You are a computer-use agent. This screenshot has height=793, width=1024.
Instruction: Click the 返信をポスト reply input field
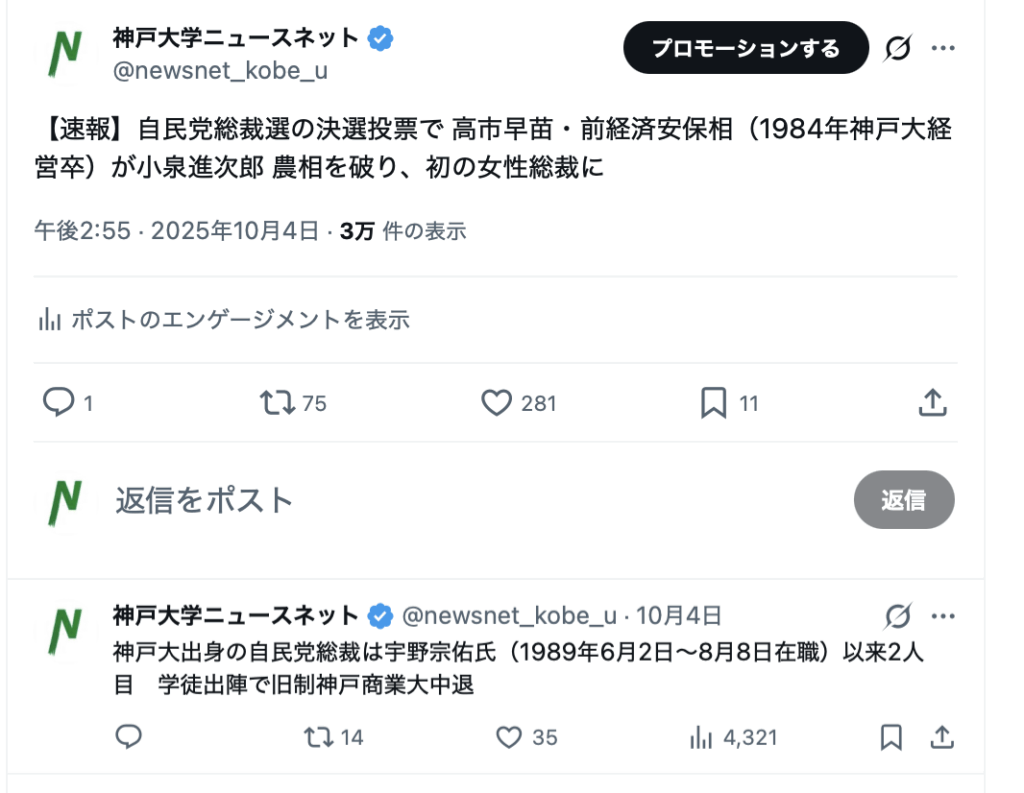point(400,500)
